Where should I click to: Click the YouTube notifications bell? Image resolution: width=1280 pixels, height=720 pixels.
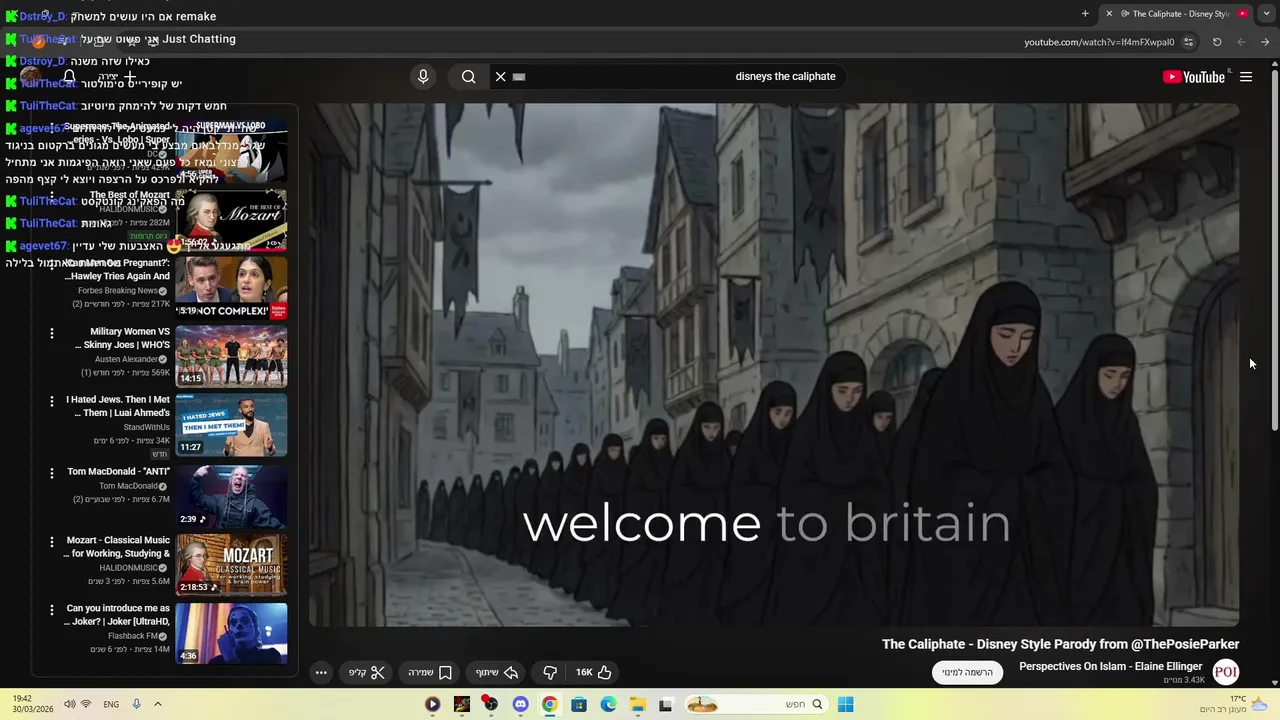point(69,77)
